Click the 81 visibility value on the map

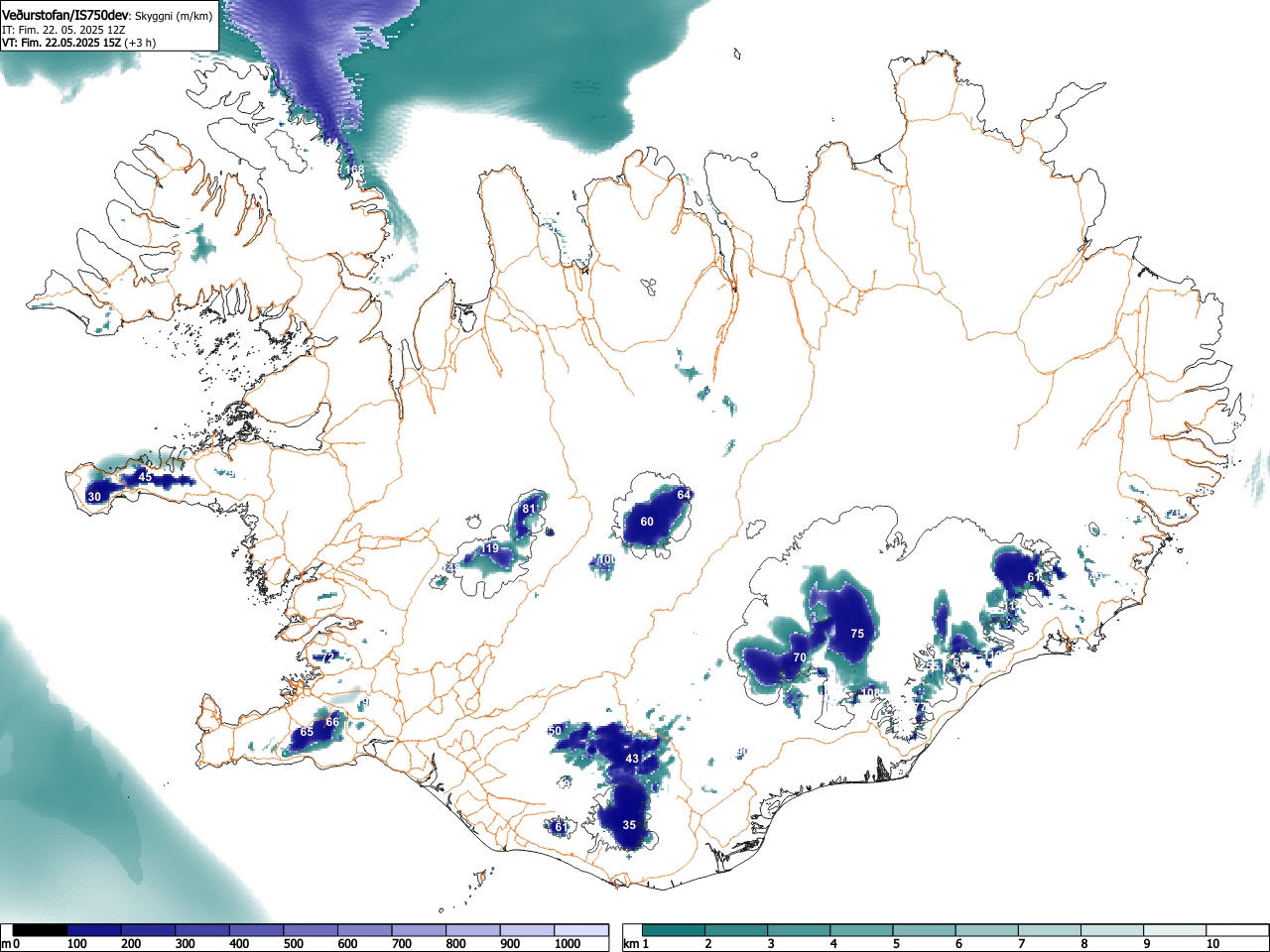coord(529,510)
